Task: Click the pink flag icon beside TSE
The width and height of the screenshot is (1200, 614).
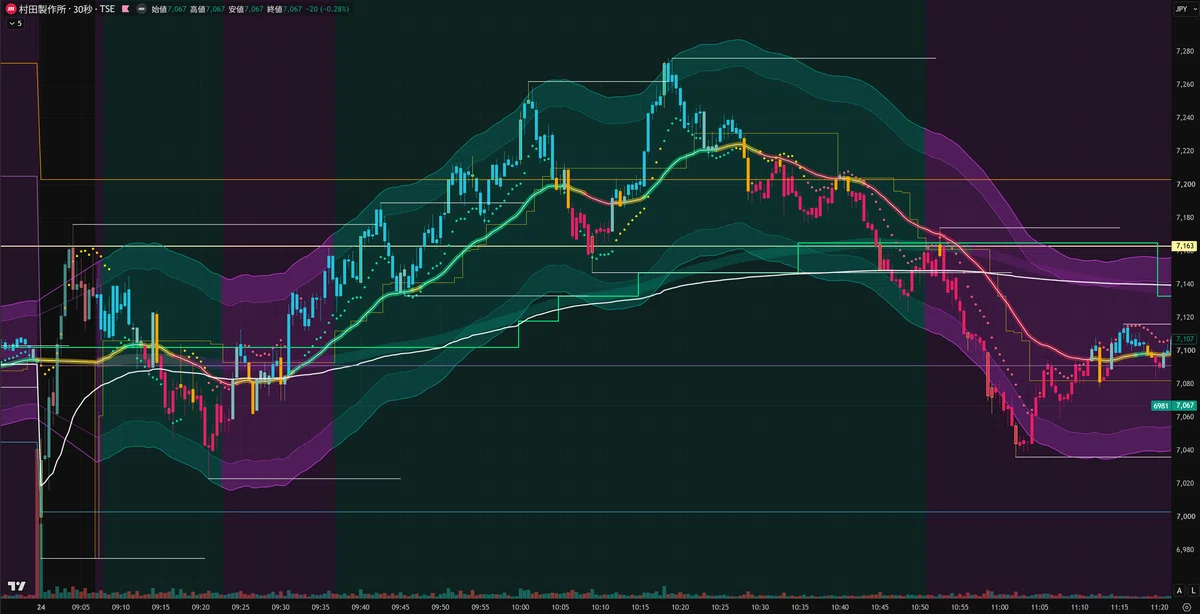Action: tap(123, 8)
